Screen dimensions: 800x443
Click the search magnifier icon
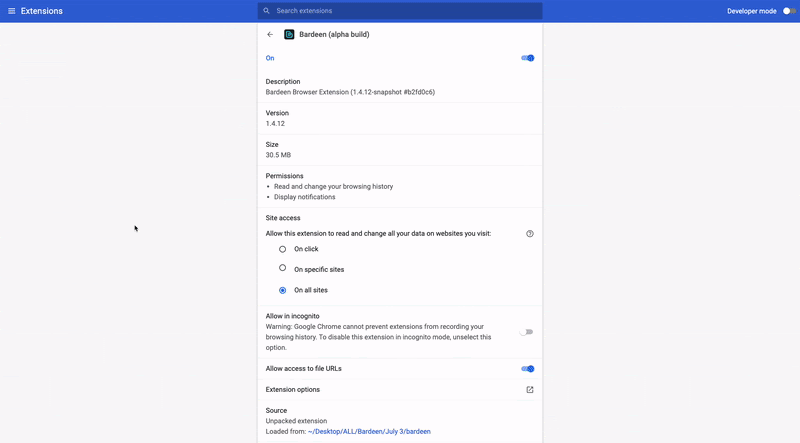coord(266,11)
